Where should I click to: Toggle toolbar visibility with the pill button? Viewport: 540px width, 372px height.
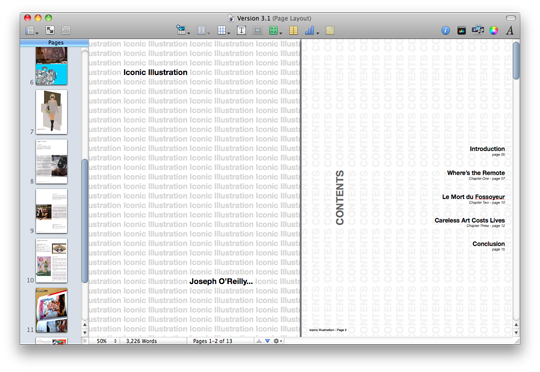click(511, 18)
